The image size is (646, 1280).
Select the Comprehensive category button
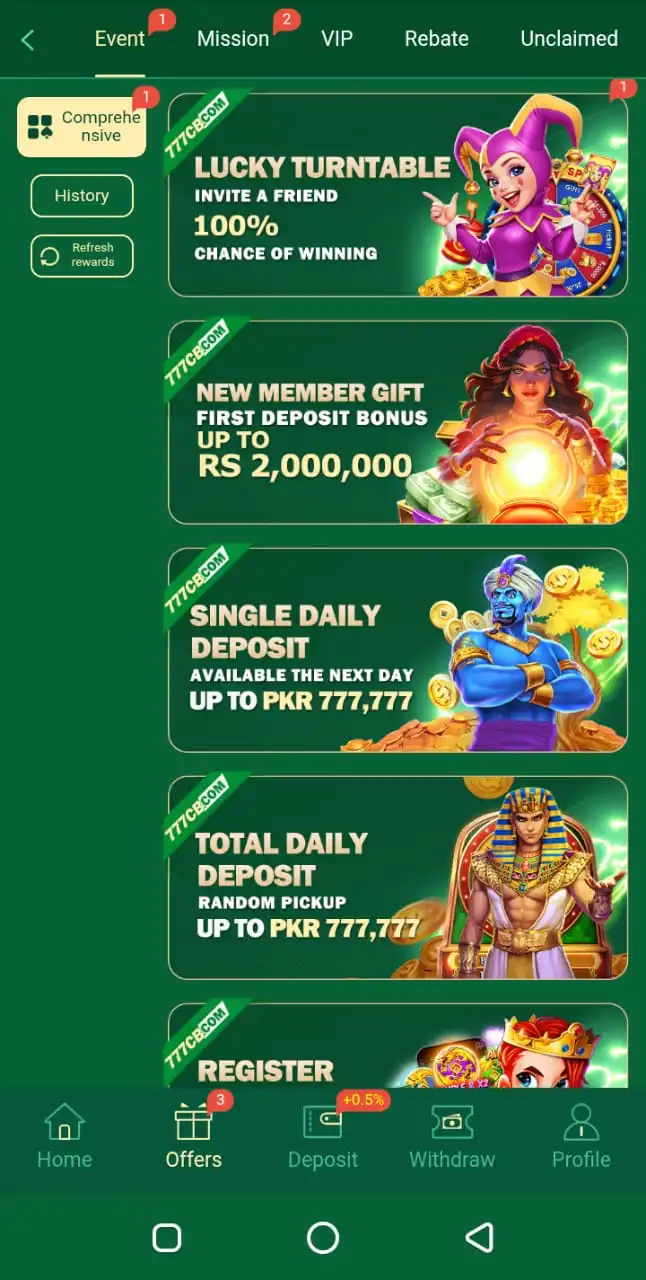point(82,127)
